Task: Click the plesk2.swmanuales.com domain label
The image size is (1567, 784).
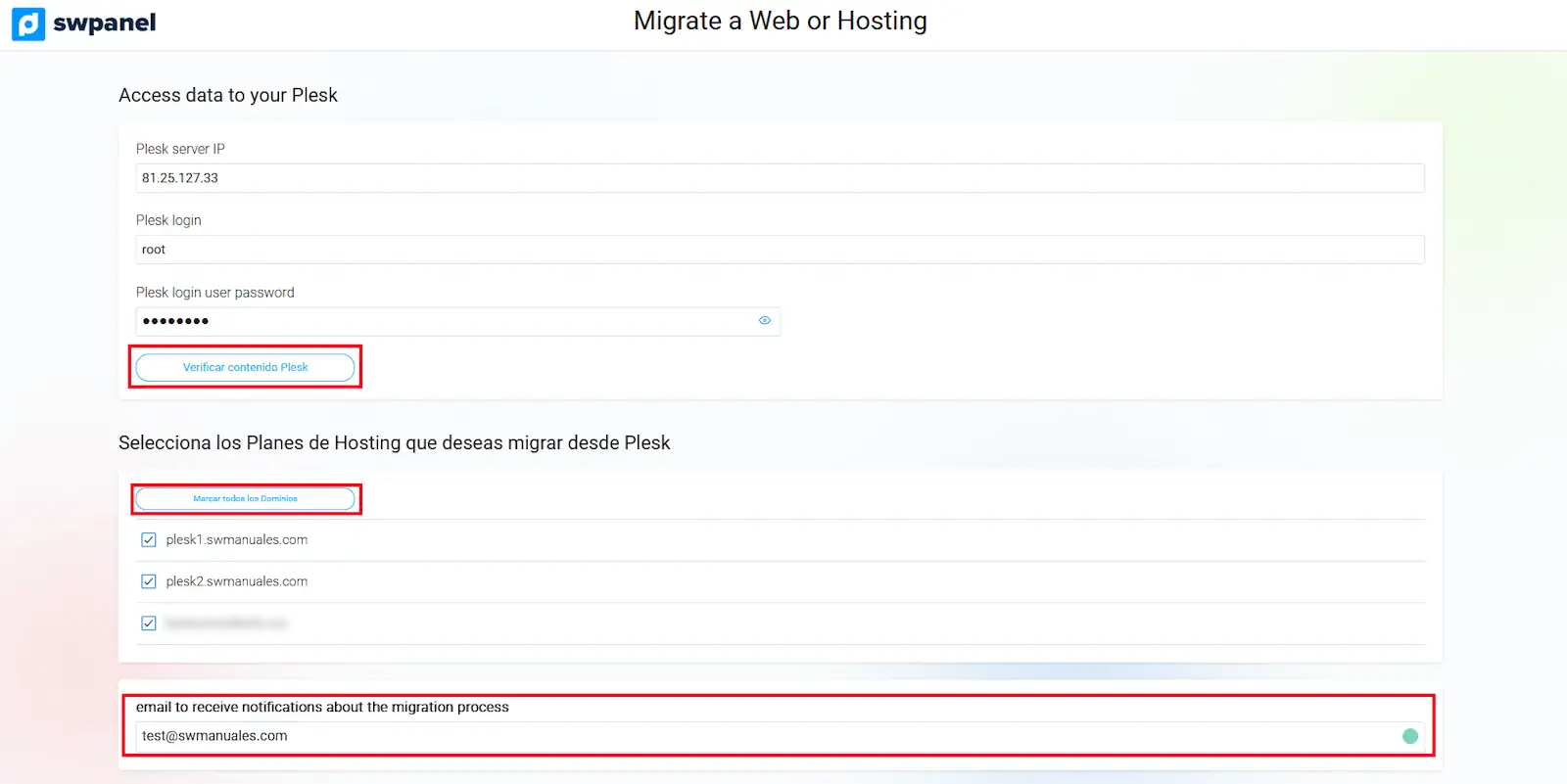Action: (x=237, y=581)
